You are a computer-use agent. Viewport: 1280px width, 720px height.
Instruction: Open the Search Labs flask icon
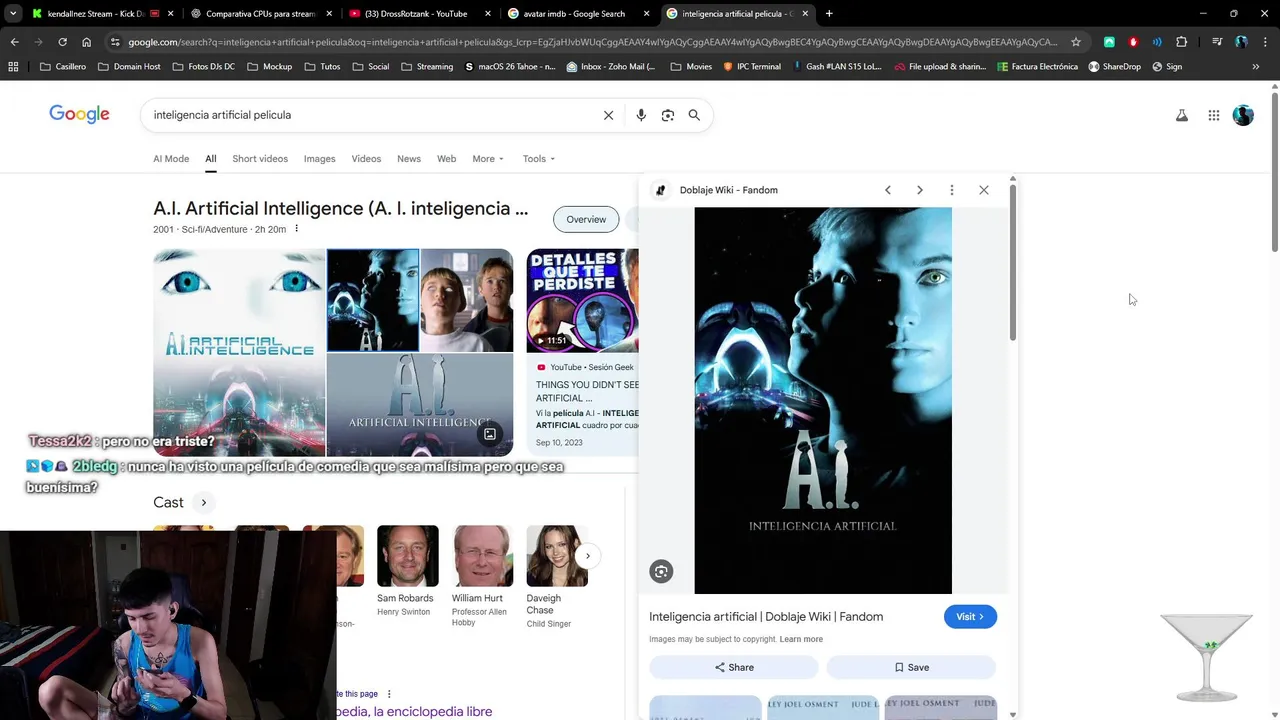coord(1182,115)
